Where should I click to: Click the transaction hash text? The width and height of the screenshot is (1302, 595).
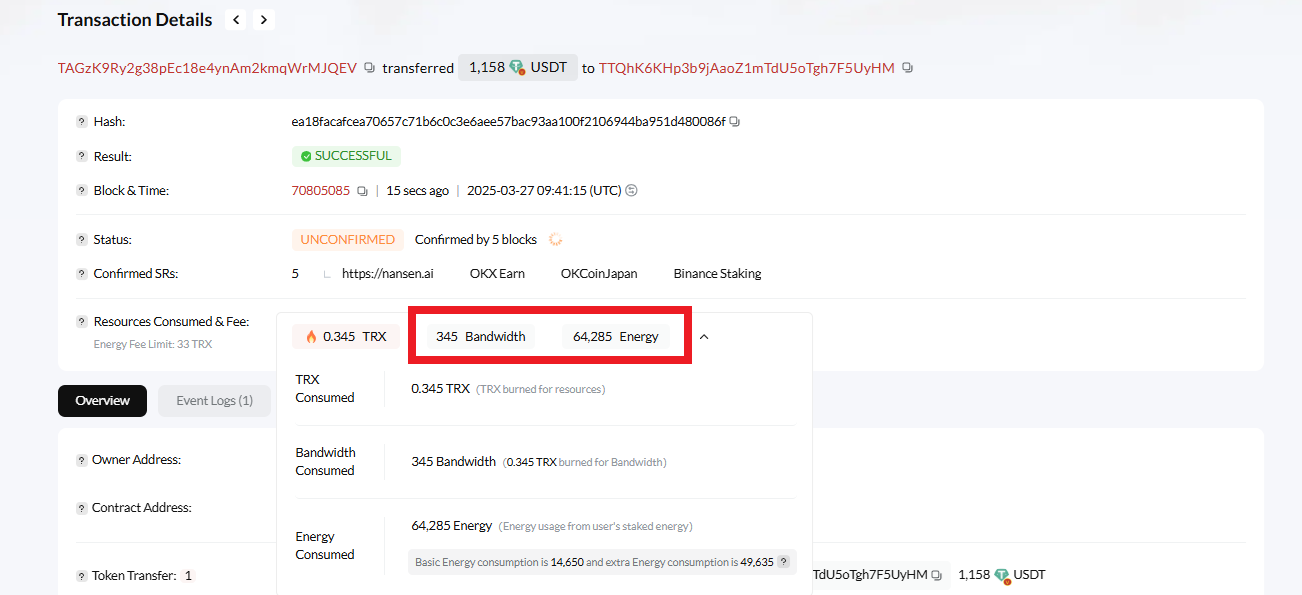(x=508, y=122)
